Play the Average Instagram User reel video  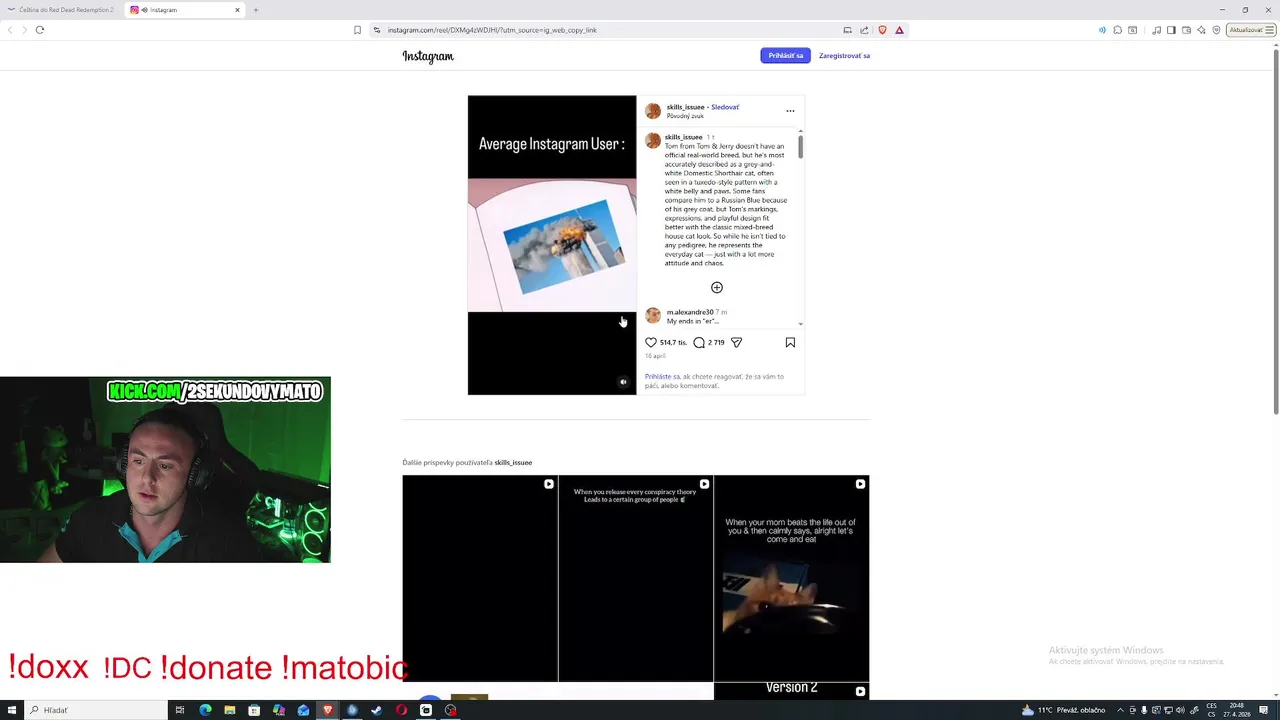coord(552,245)
